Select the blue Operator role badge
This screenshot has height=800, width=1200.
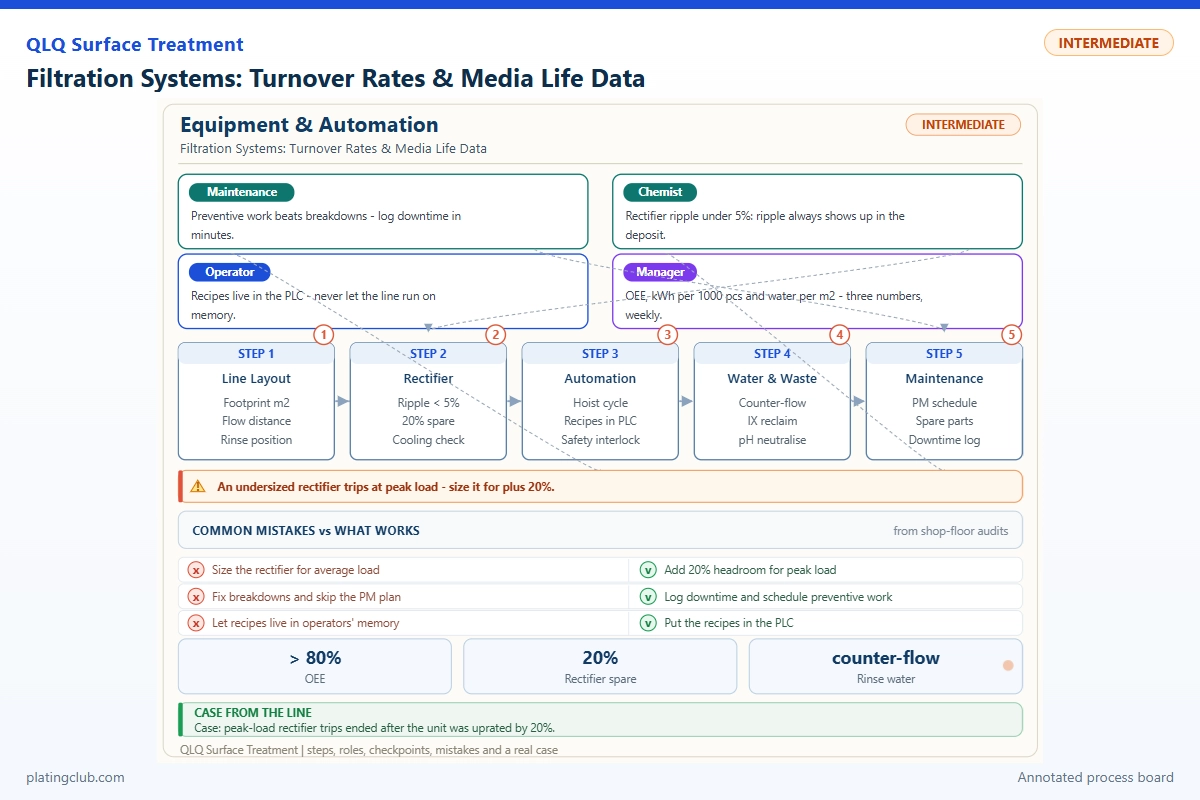[230, 272]
